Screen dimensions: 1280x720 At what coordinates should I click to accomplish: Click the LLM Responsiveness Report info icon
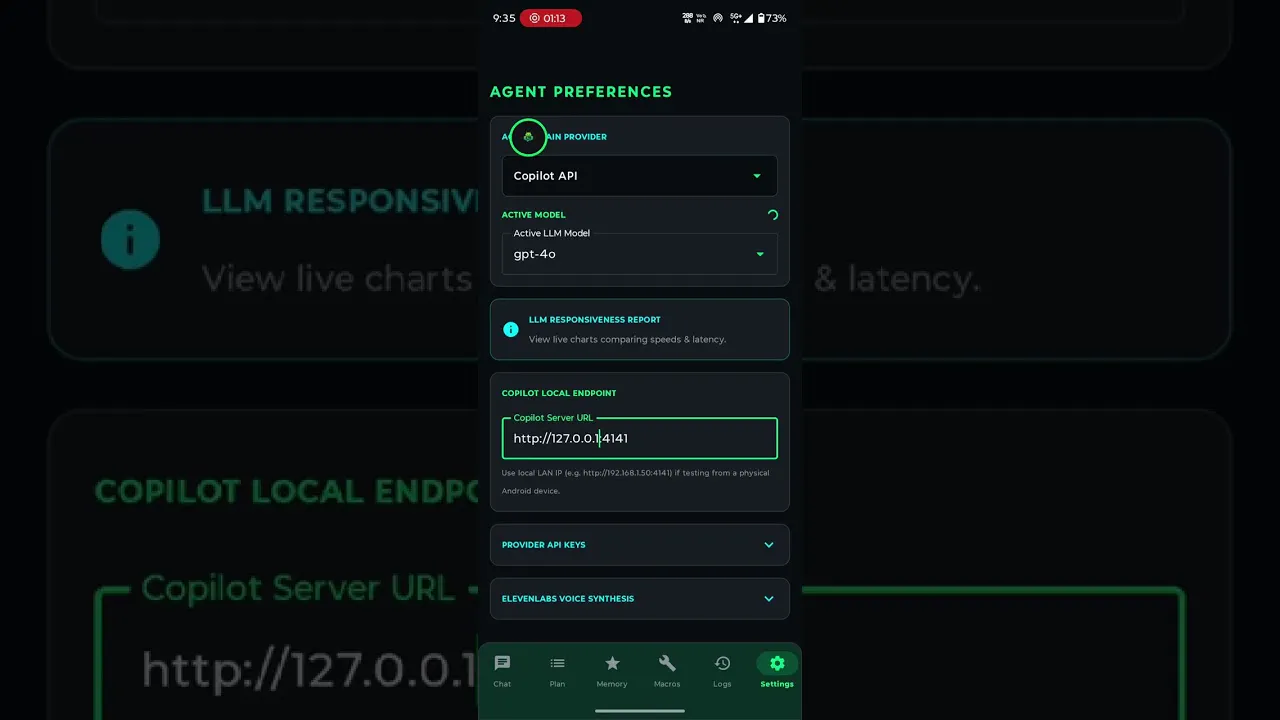pyautogui.click(x=511, y=329)
